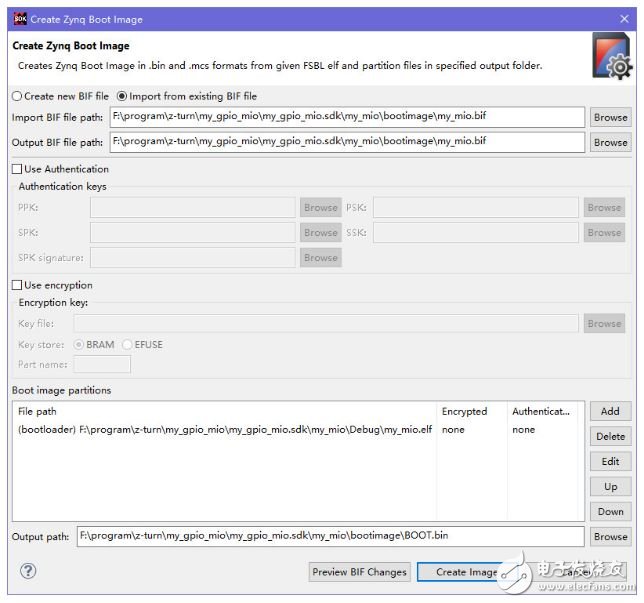
Task: Move partition Down in the list
Action: point(610,511)
